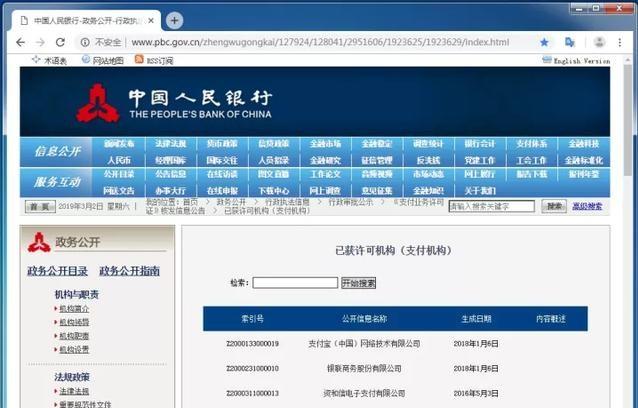The width and height of the screenshot is (638, 408).
Task: Open the 意见征集 menu item
Action: click(377, 190)
